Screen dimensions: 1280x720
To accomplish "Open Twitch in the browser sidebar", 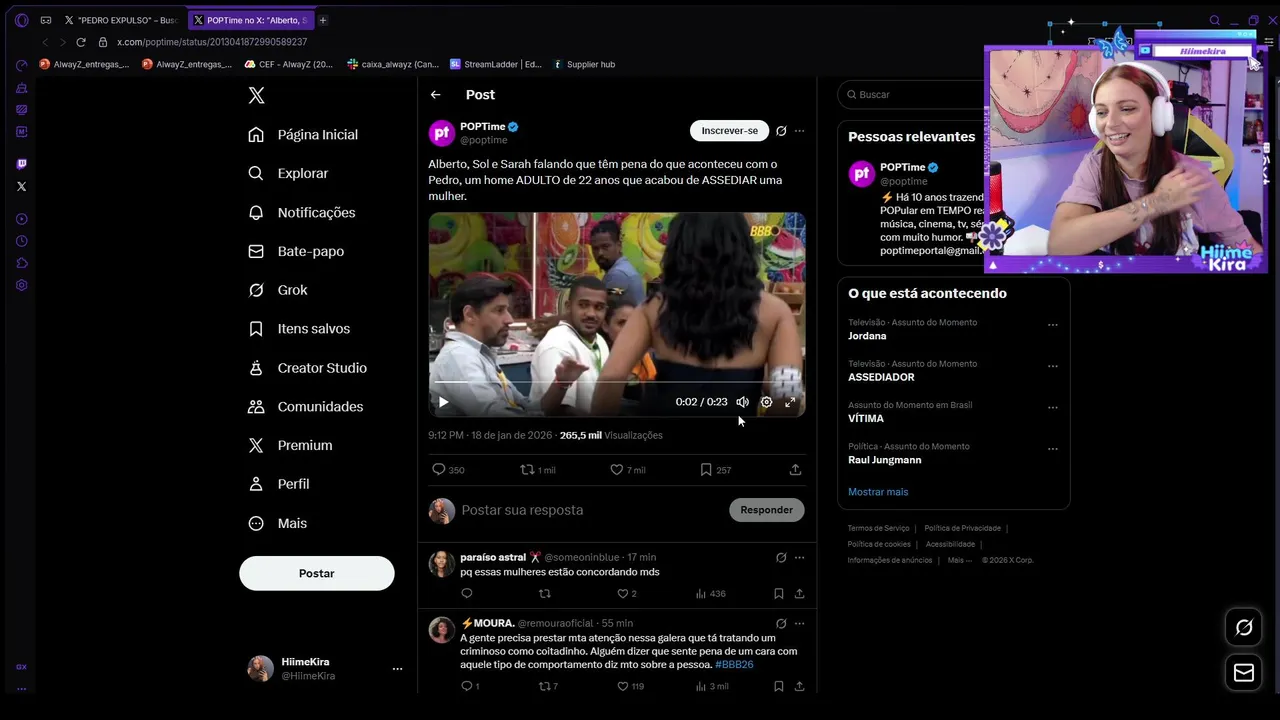I will point(21,164).
